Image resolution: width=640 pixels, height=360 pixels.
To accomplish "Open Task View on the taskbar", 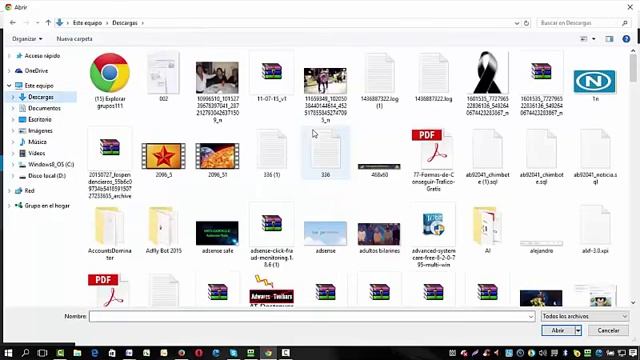I will click(42, 353).
